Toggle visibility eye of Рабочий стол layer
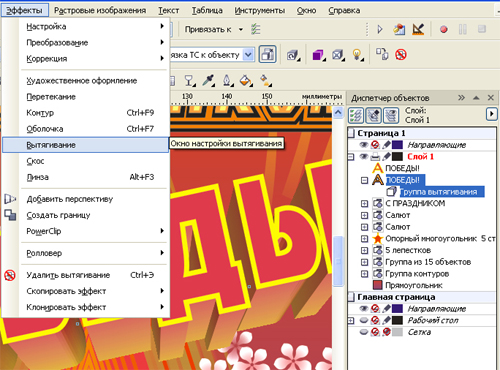 click(364, 320)
